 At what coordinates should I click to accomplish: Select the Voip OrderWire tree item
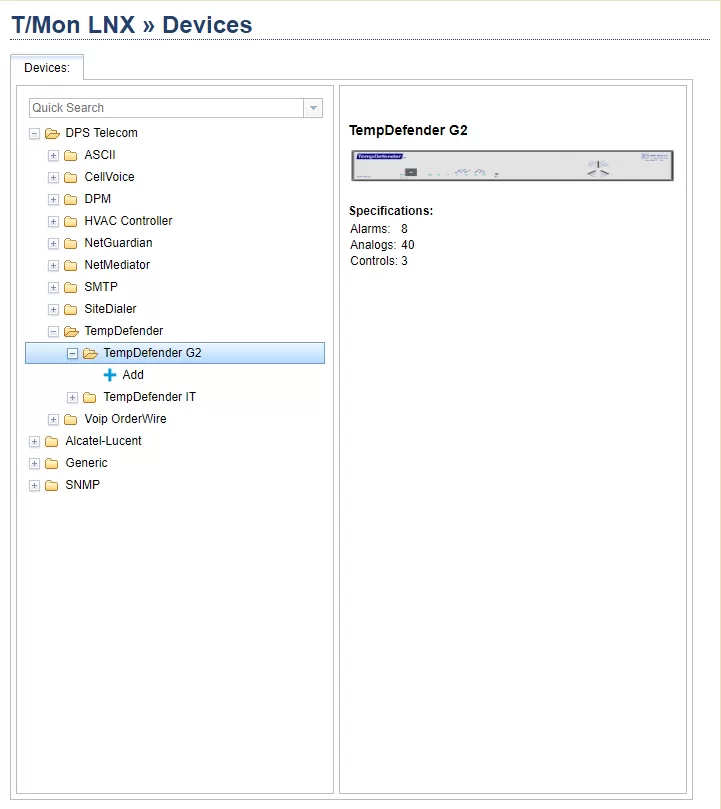(125, 419)
